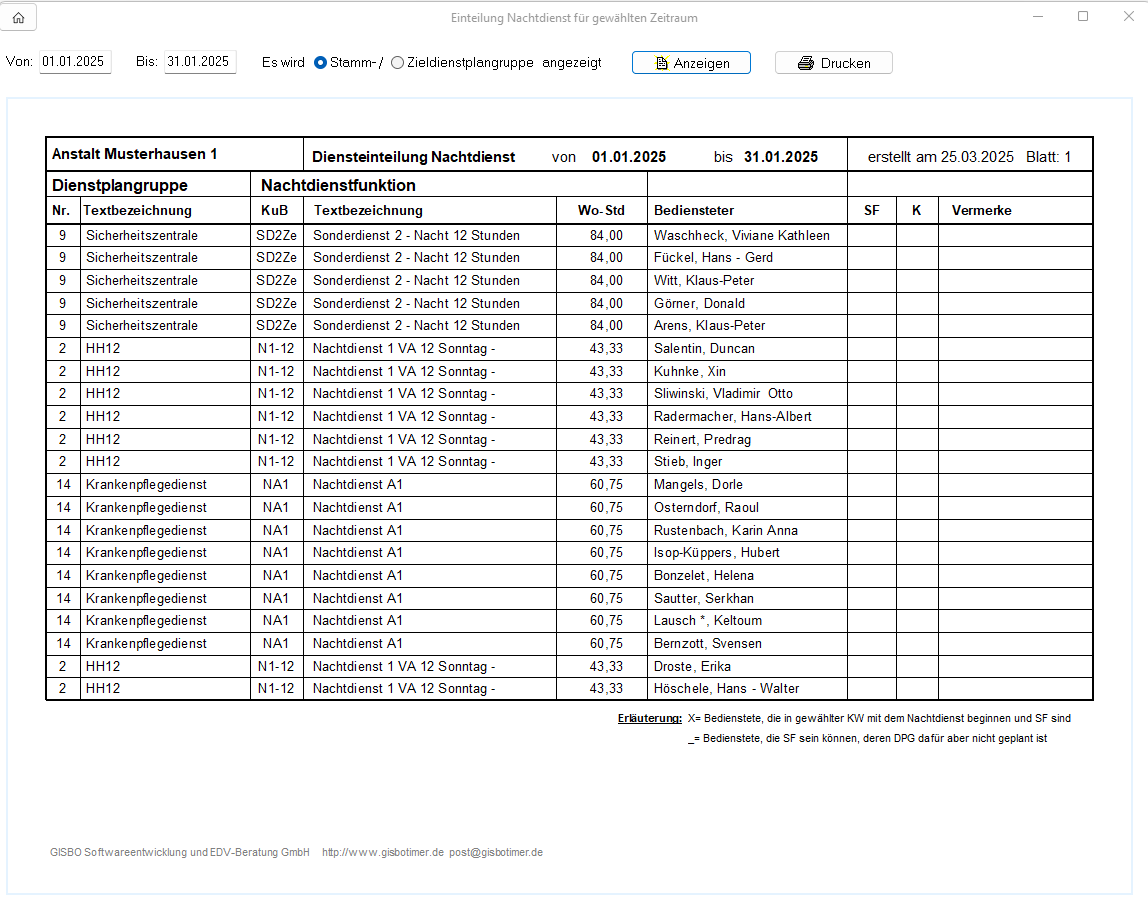Minimize the window
The image size is (1148, 913).
[1037, 17]
